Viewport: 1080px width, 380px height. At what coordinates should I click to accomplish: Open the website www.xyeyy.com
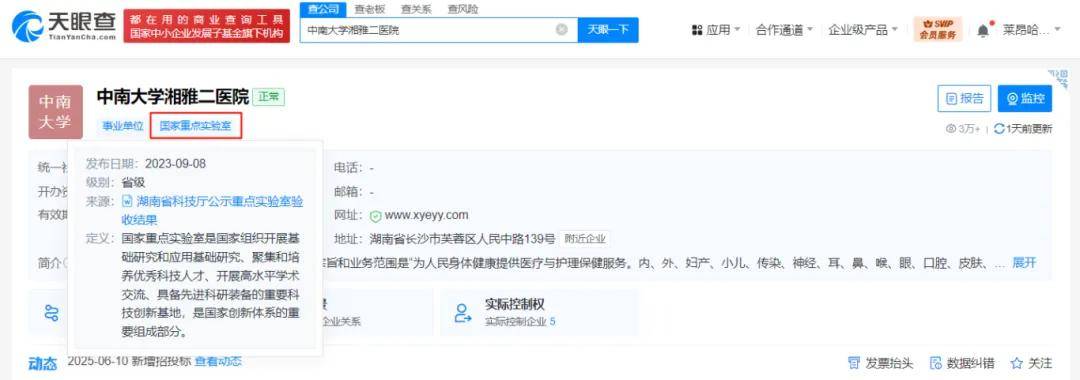(x=426, y=215)
